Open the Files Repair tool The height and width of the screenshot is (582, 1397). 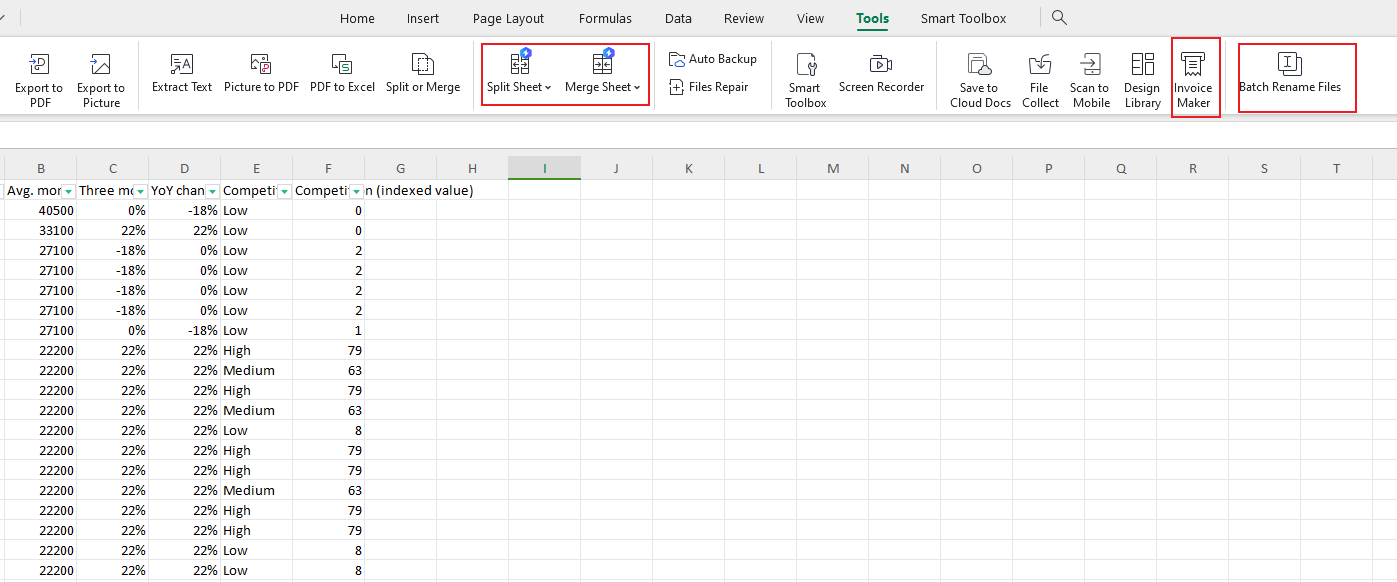(709, 87)
